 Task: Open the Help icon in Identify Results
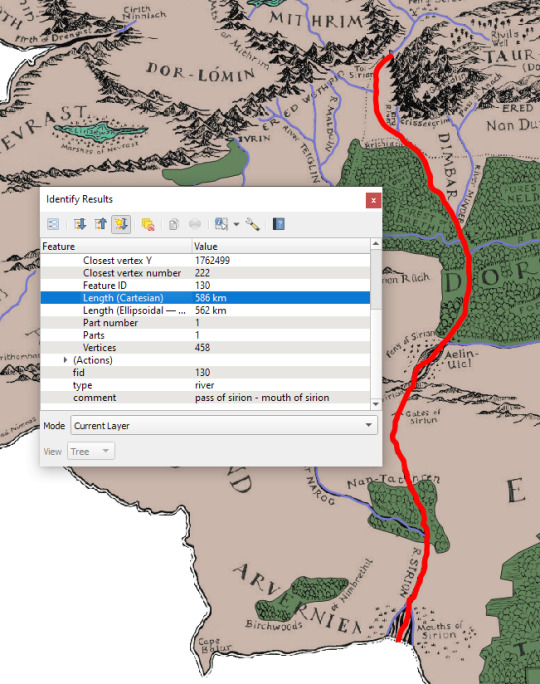point(279,224)
